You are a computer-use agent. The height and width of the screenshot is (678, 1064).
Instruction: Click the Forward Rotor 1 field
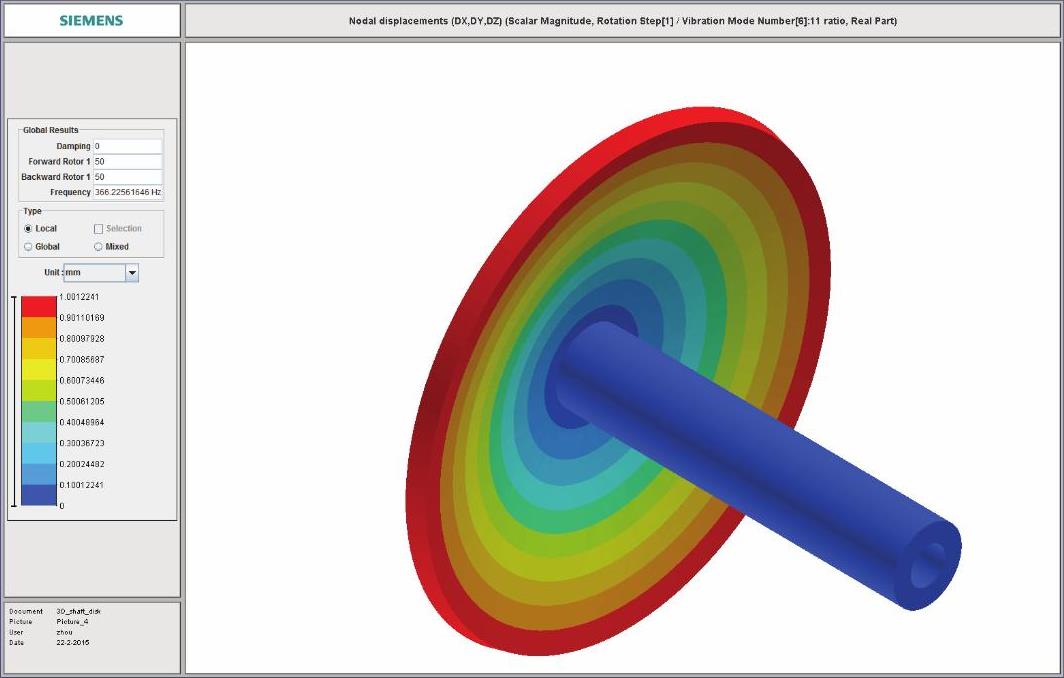pos(127,161)
